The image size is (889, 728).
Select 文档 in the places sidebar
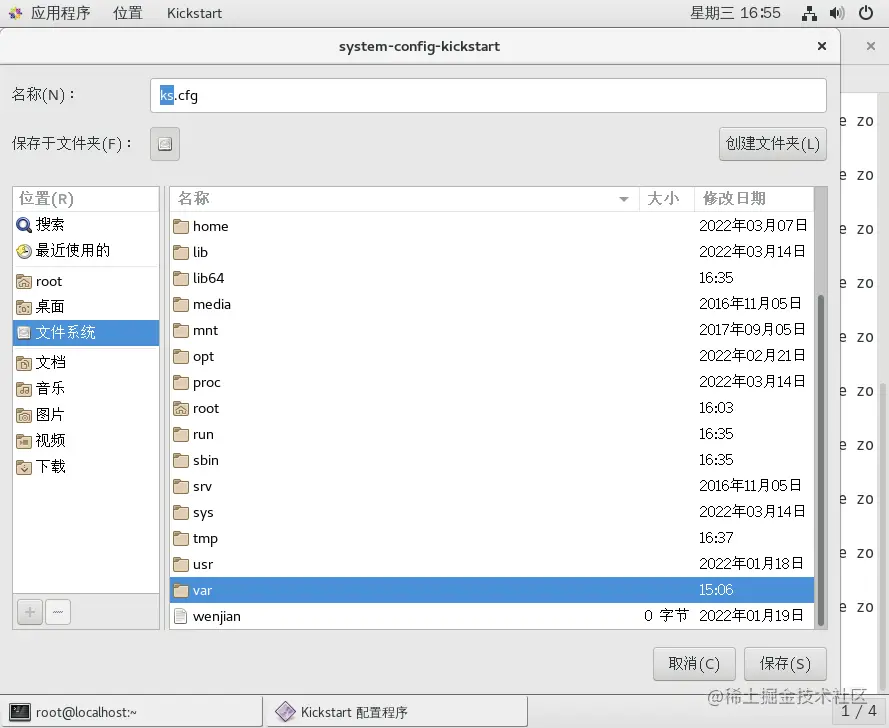tap(86, 363)
